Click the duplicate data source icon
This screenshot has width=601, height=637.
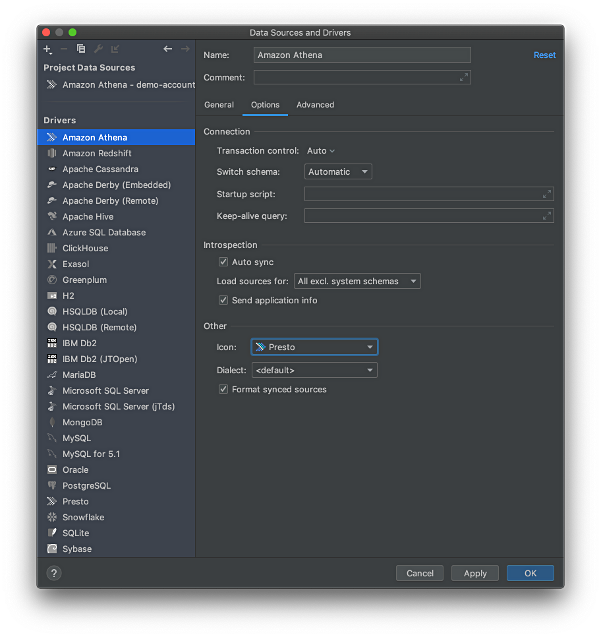(81, 49)
